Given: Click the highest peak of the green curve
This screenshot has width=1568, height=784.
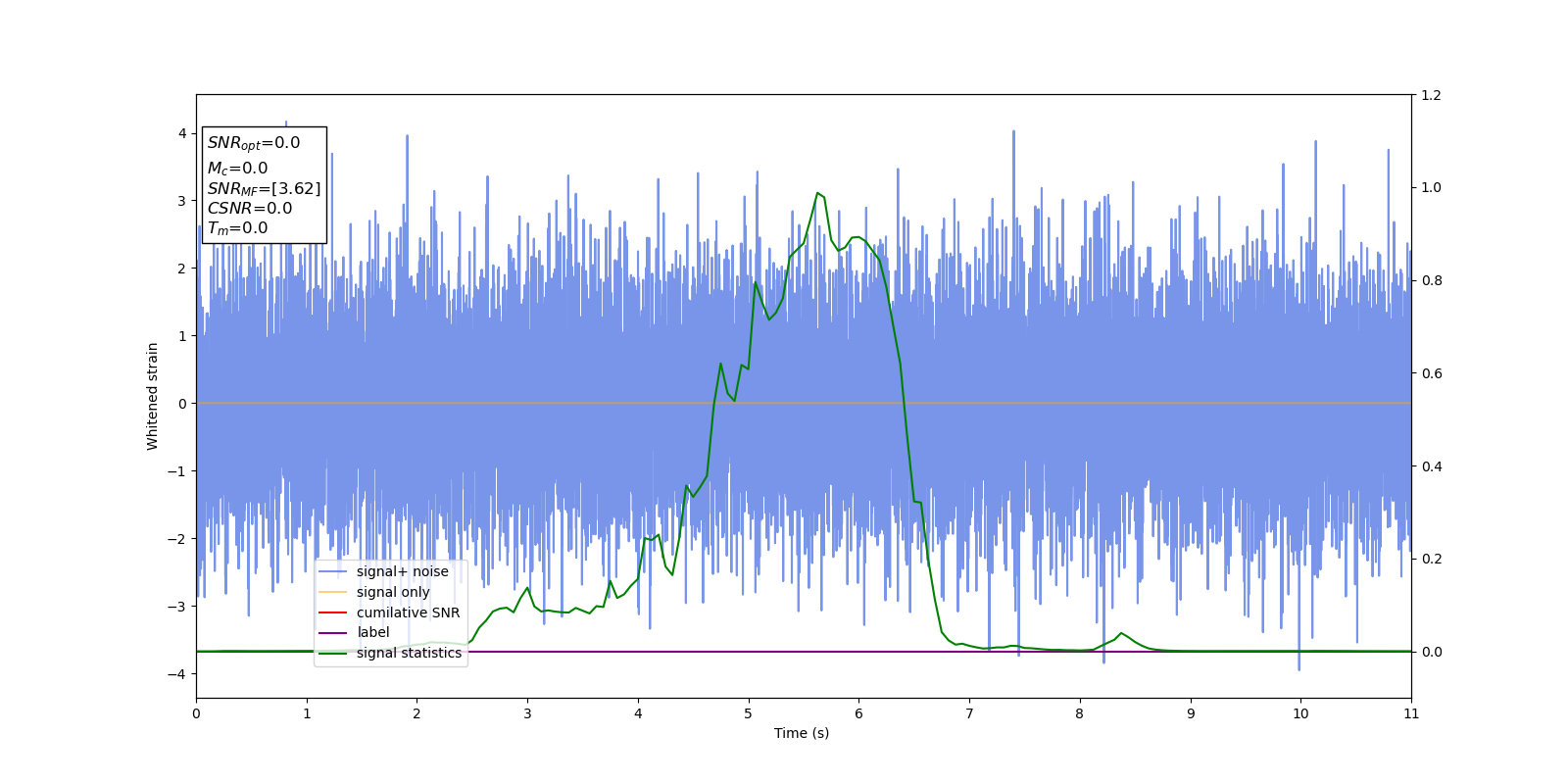Looking at the screenshot, I should click(817, 193).
